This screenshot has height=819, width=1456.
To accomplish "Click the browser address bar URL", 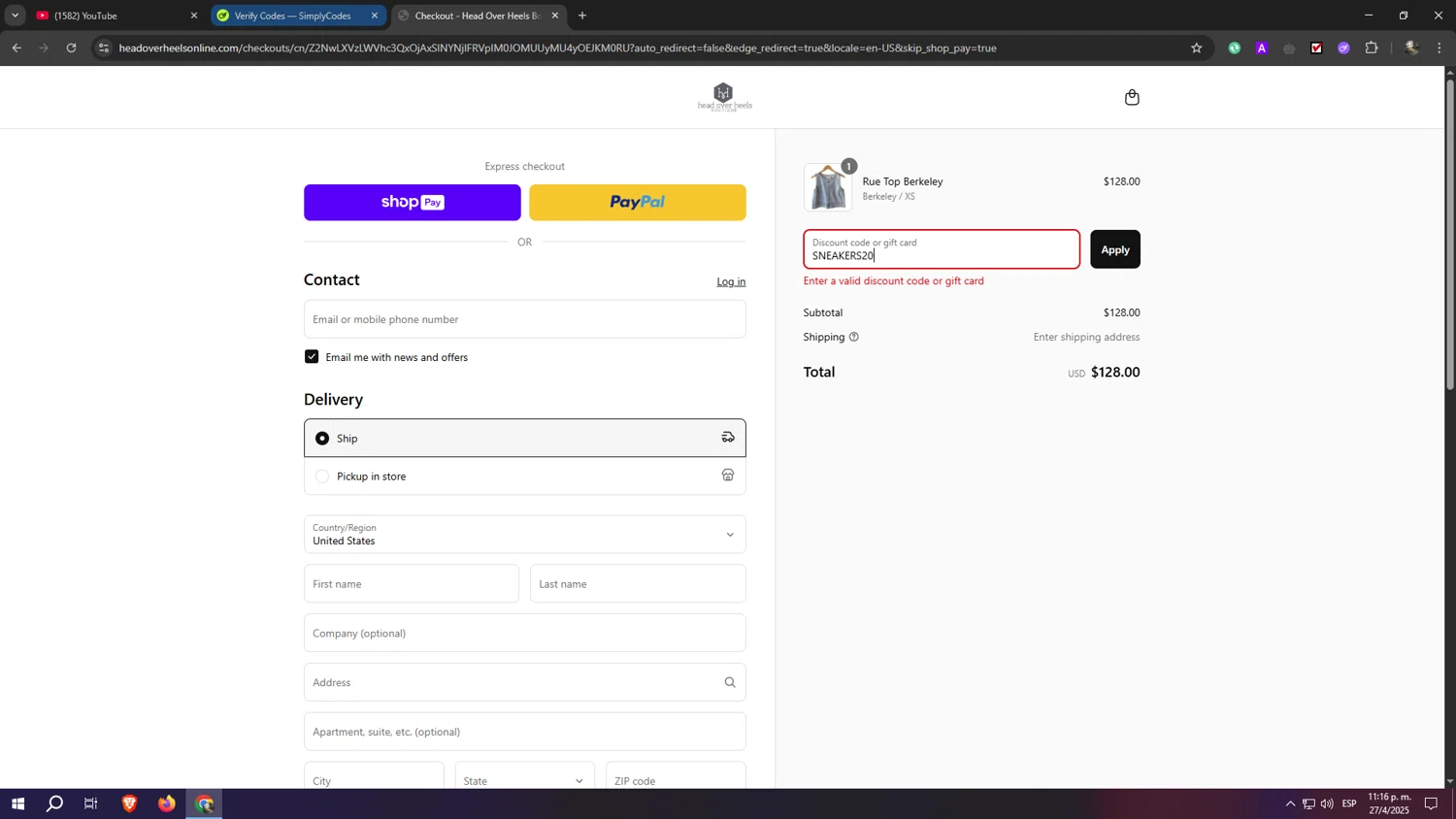I will [557, 48].
